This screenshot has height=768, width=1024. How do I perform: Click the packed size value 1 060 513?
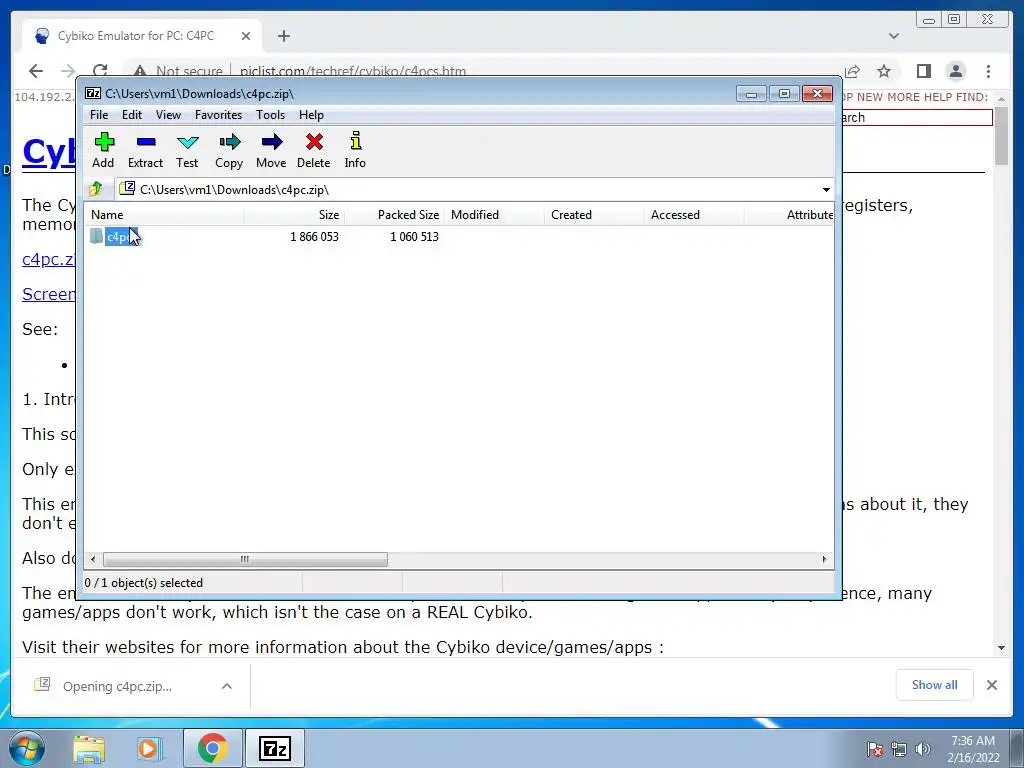click(x=414, y=236)
